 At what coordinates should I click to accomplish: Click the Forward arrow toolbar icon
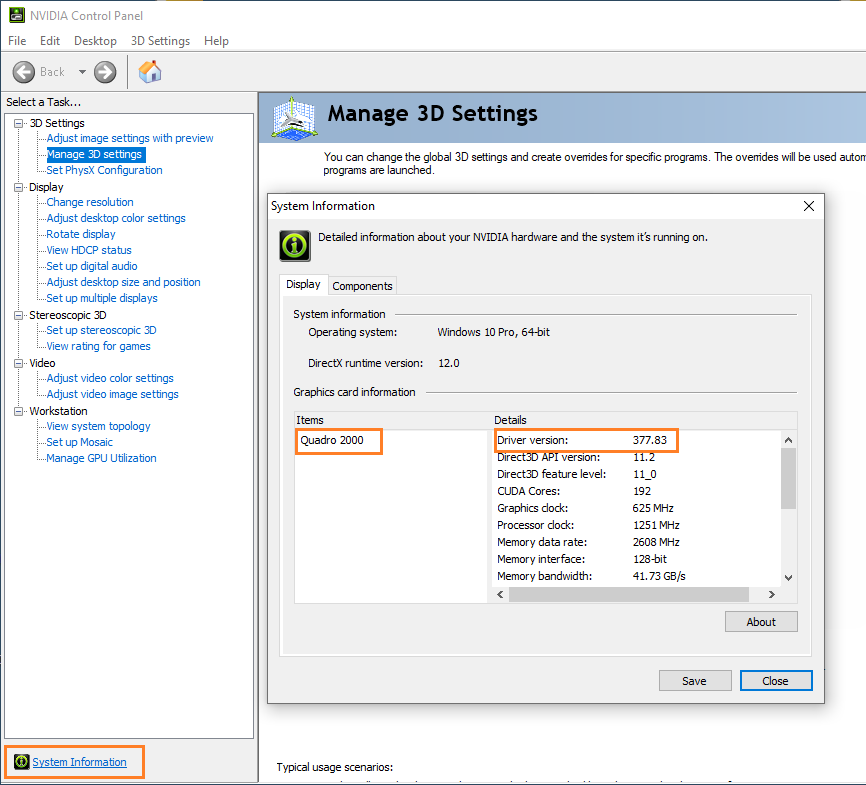pyautogui.click(x=105, y=72)
